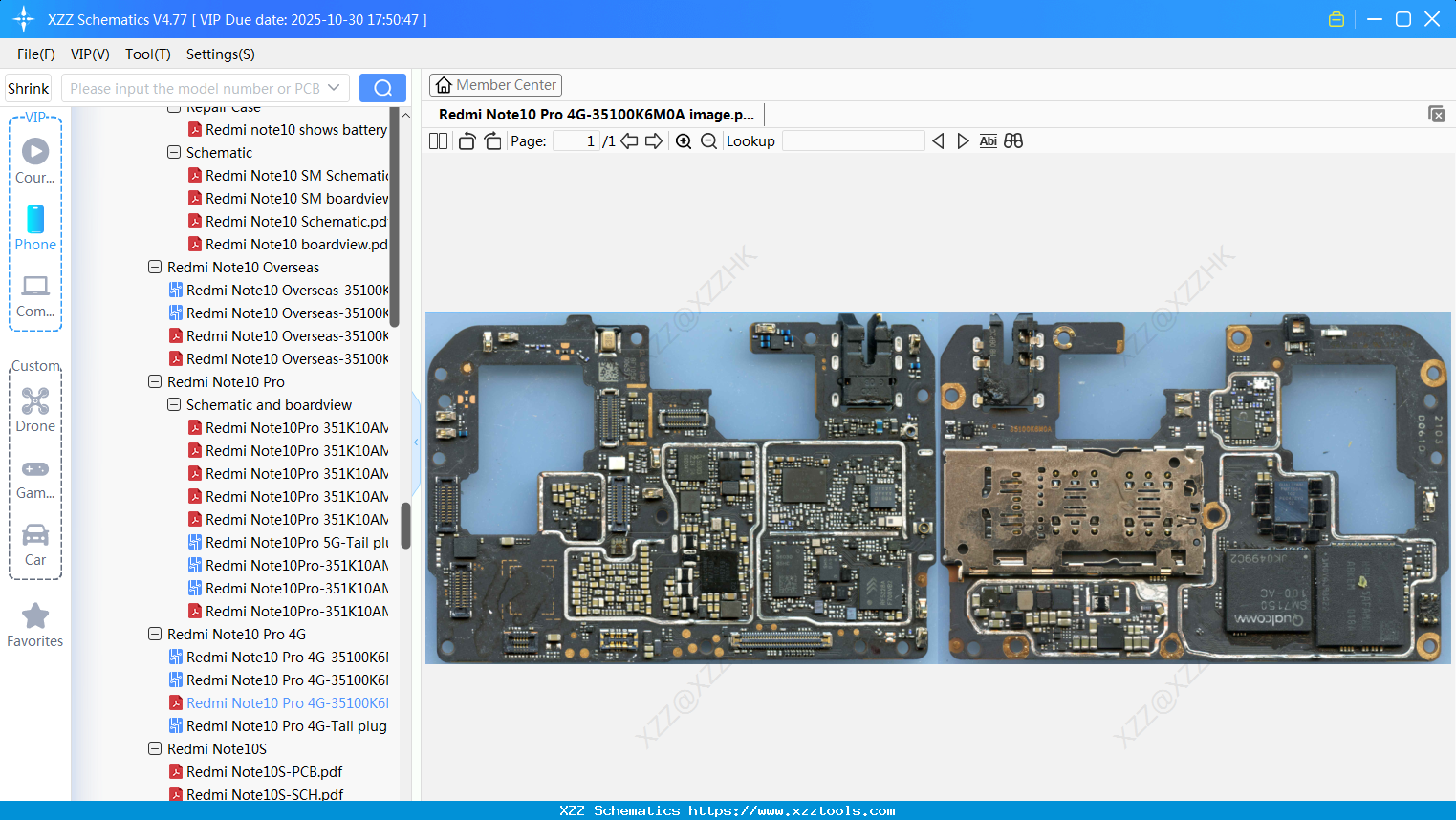Viewport: 1456px width, 820px height.
Task: Go to the next page arrow
Action: point(654,141)
